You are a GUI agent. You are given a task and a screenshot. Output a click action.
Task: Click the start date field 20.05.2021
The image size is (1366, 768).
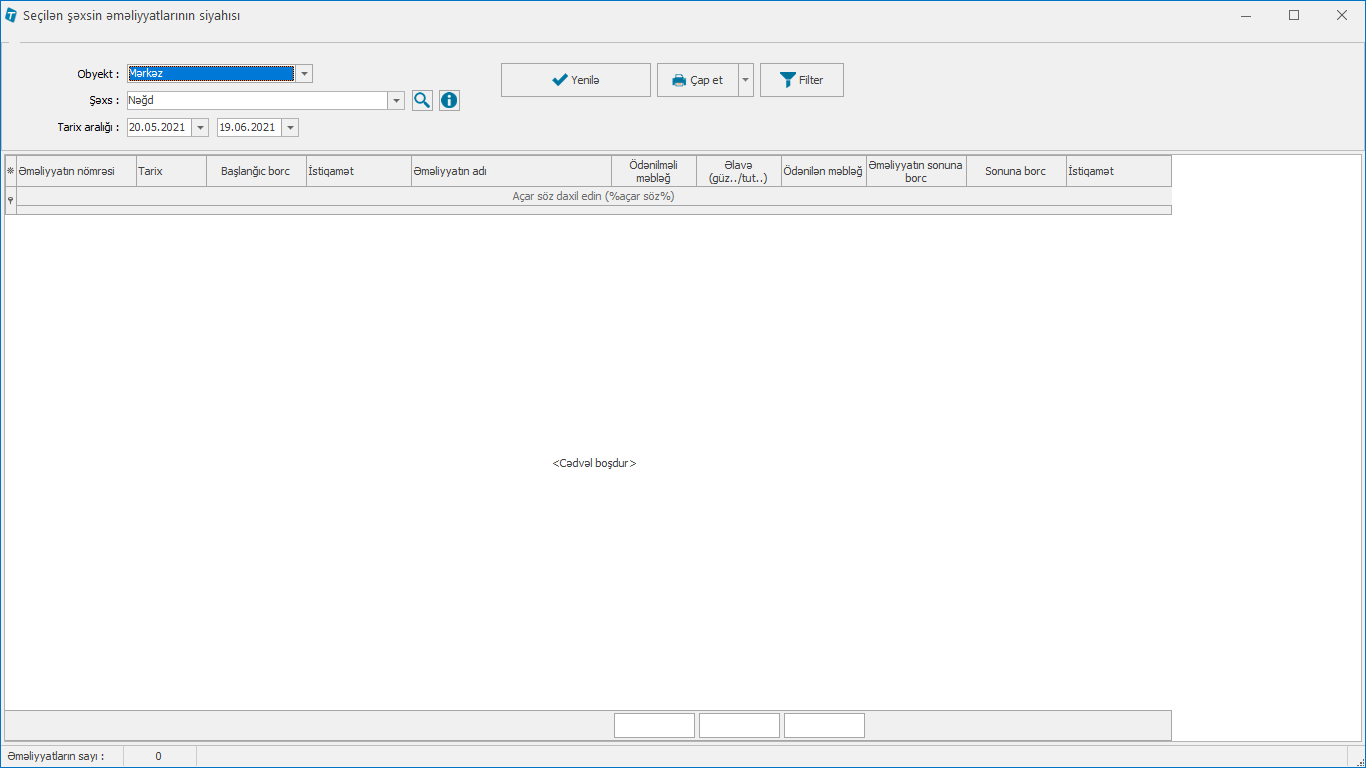[158, 127]
